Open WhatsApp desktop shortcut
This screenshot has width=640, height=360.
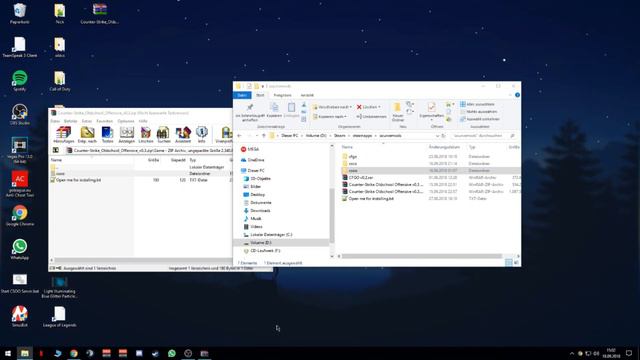pos(19,249)
